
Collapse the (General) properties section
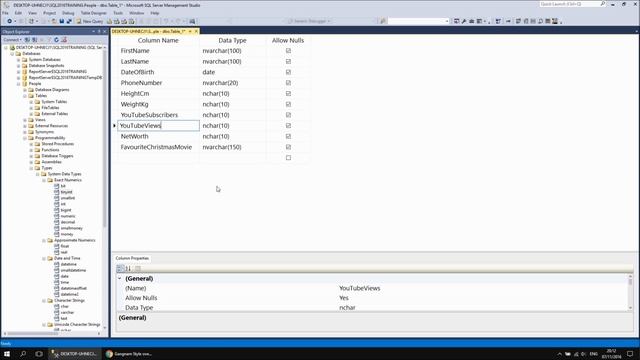pyautogui.click(x=120, y=278)
